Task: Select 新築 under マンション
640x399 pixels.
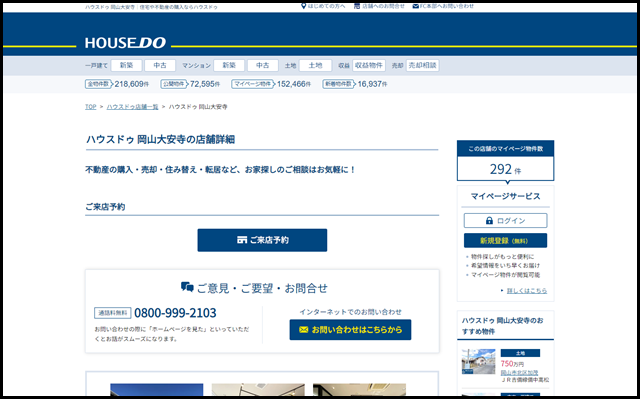Action: click(229, 65)
